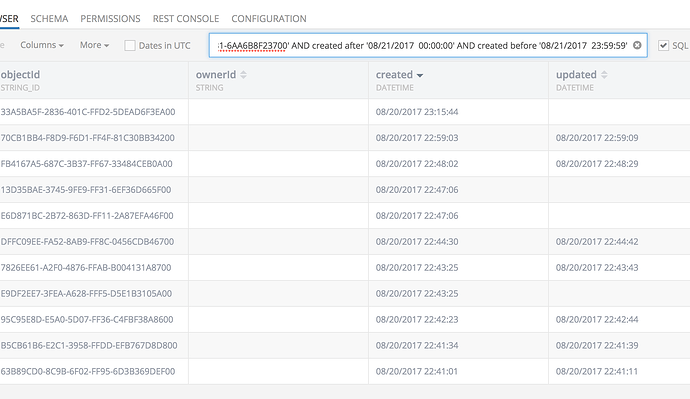Viewport: 690px width, 399px height.
Task: Select objectId FB4167A5-687C-3B37-FF67-33484CEB0A00
Action: (86, 164)
